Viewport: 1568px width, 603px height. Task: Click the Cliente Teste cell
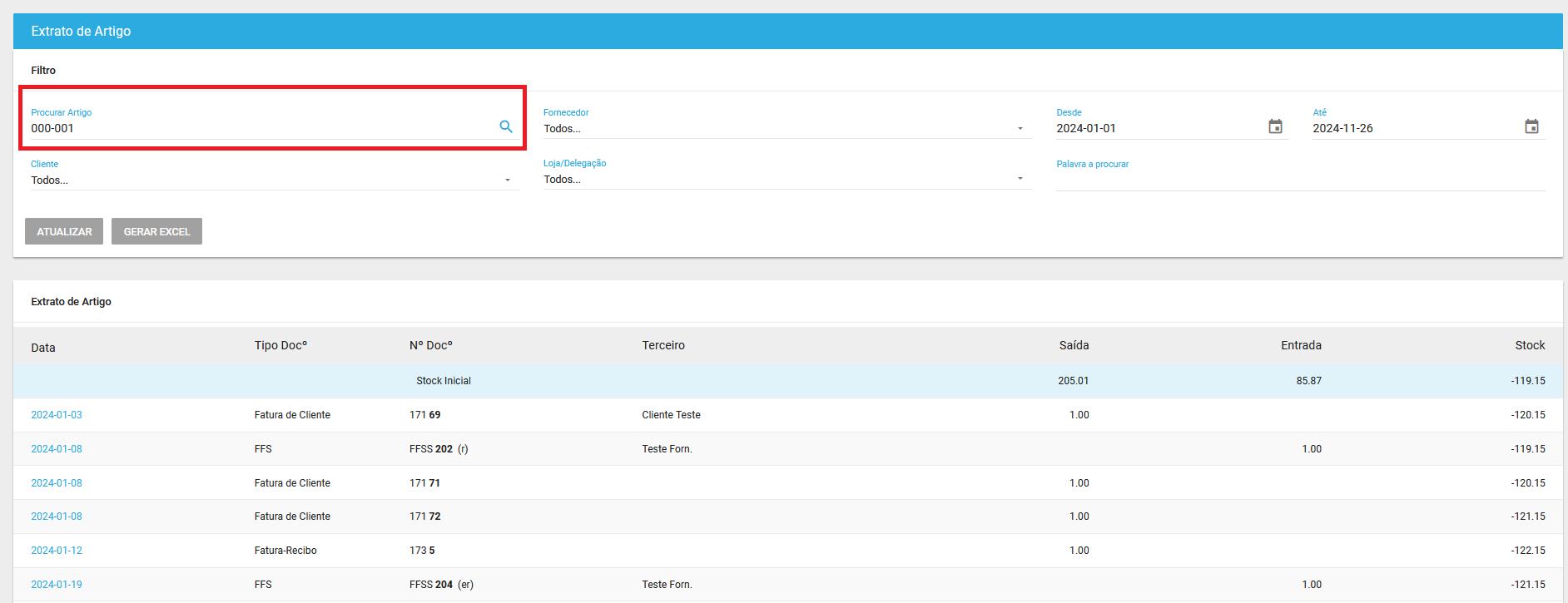tap(671, 415)
